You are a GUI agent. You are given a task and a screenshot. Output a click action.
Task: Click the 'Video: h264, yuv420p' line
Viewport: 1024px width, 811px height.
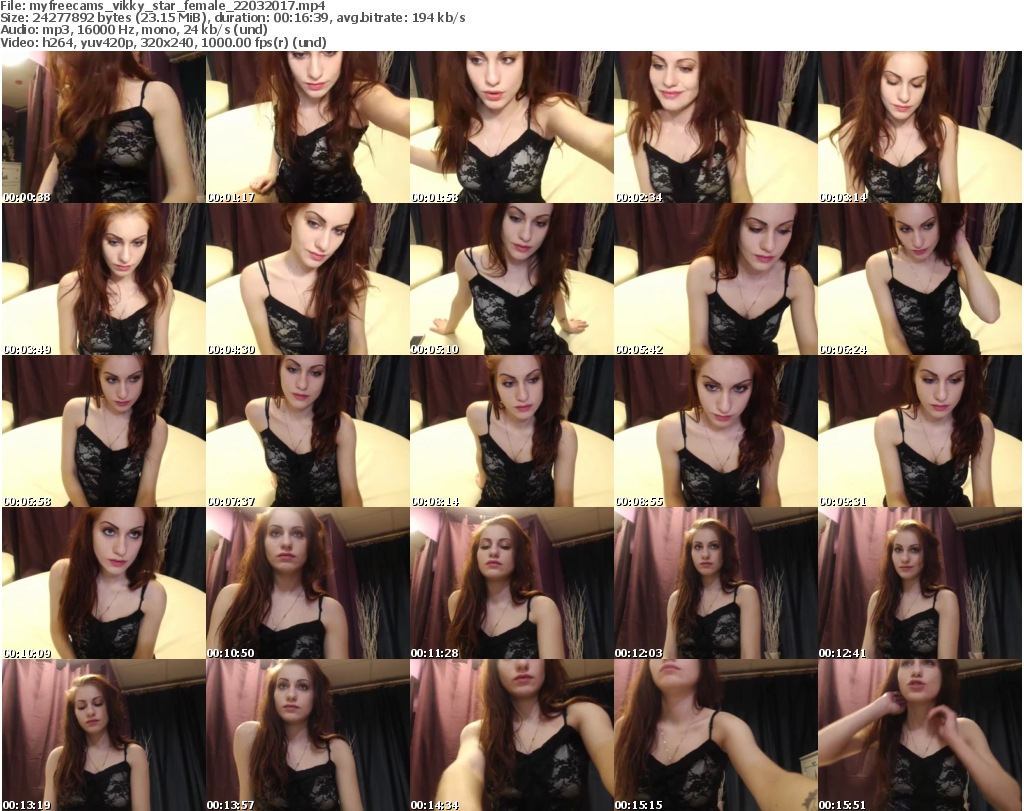pyautogui.click(x=163, y=42)
